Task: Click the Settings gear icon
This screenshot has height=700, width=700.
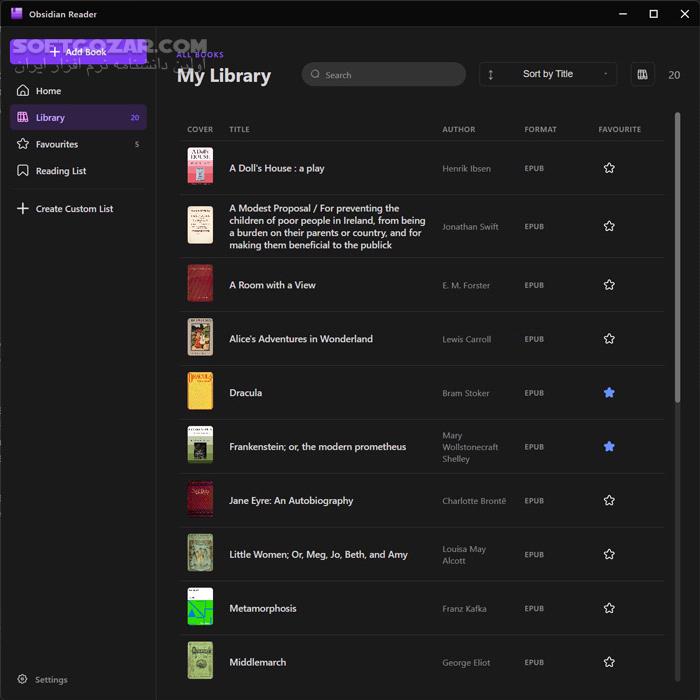Action: pyautogui.click(x=22, y=679)
